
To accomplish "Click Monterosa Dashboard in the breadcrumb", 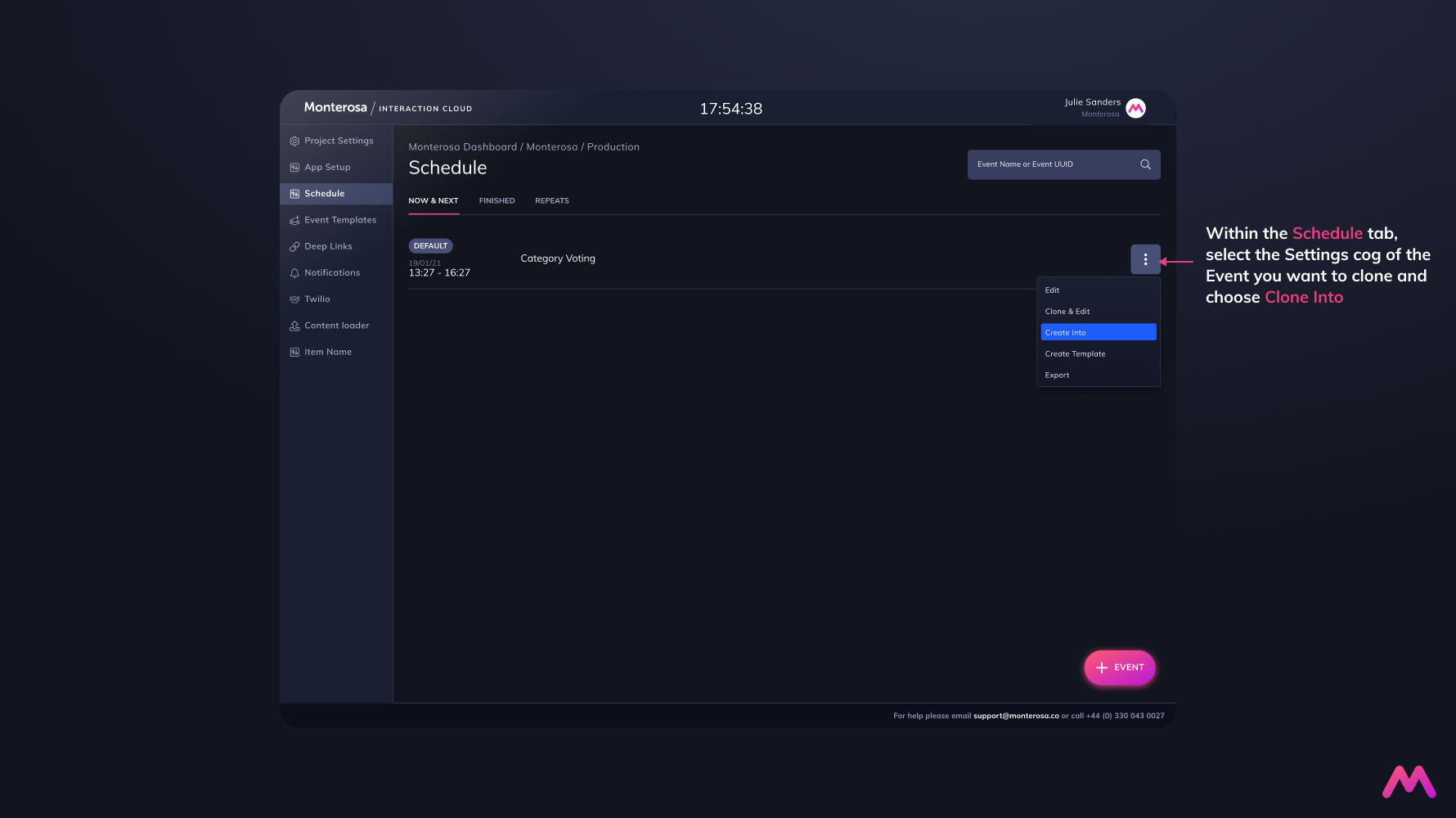I will click(x=463, y=147).
